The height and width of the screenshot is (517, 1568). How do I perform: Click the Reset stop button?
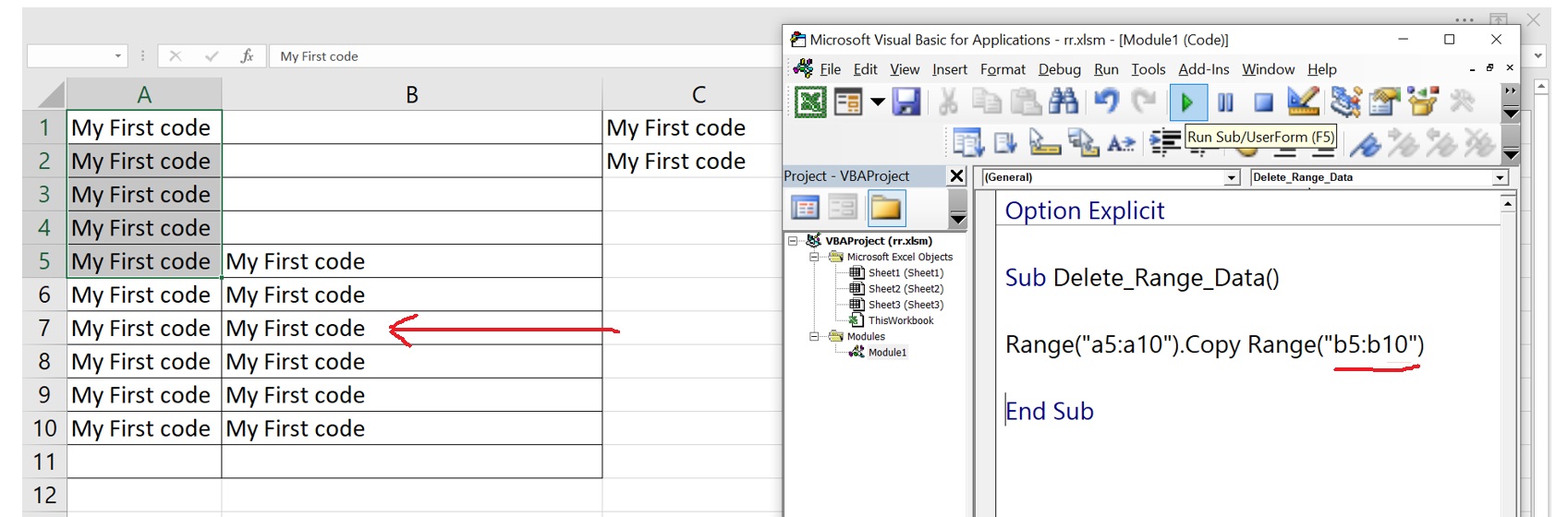(1263, 102)
